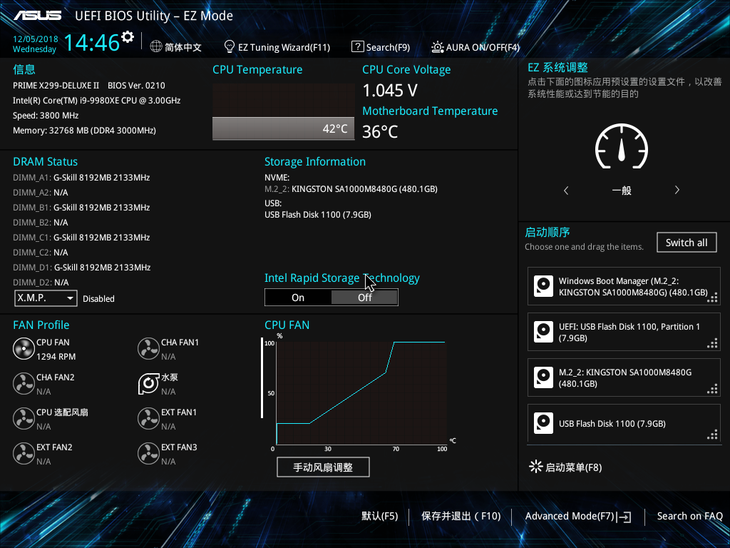Turn Intel Rapid Storage Technology On

click(298, 298)
